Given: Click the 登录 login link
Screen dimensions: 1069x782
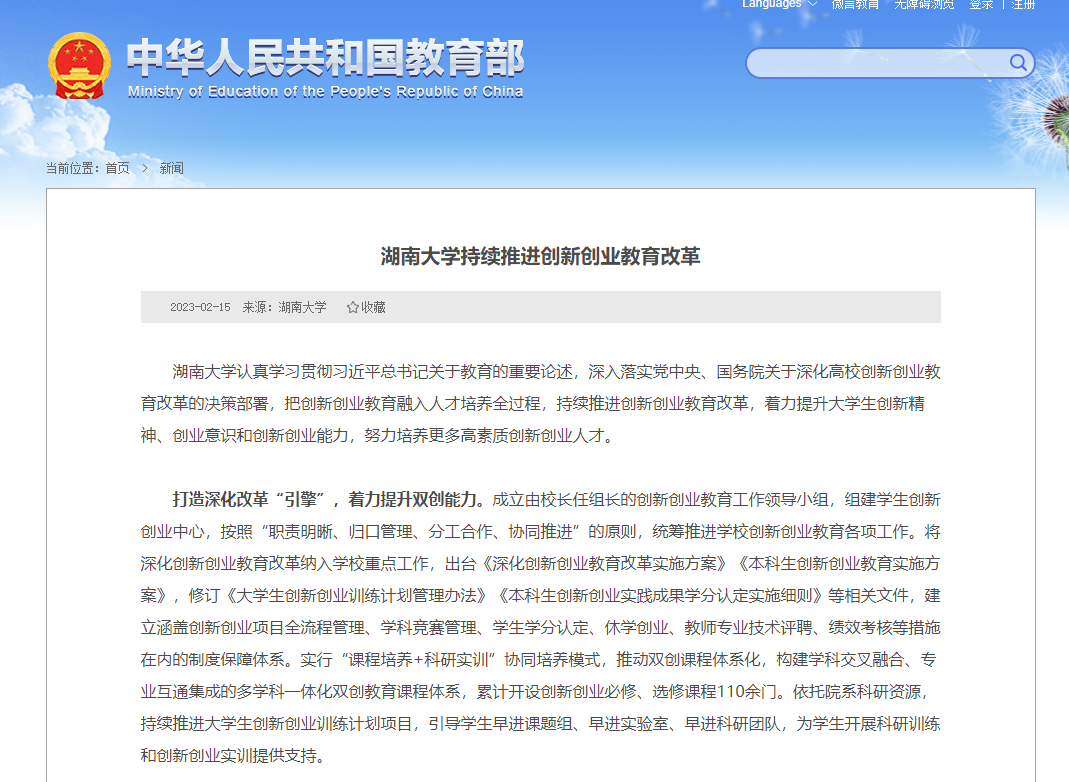Looking at the screenshot, I should click(981, 4).
